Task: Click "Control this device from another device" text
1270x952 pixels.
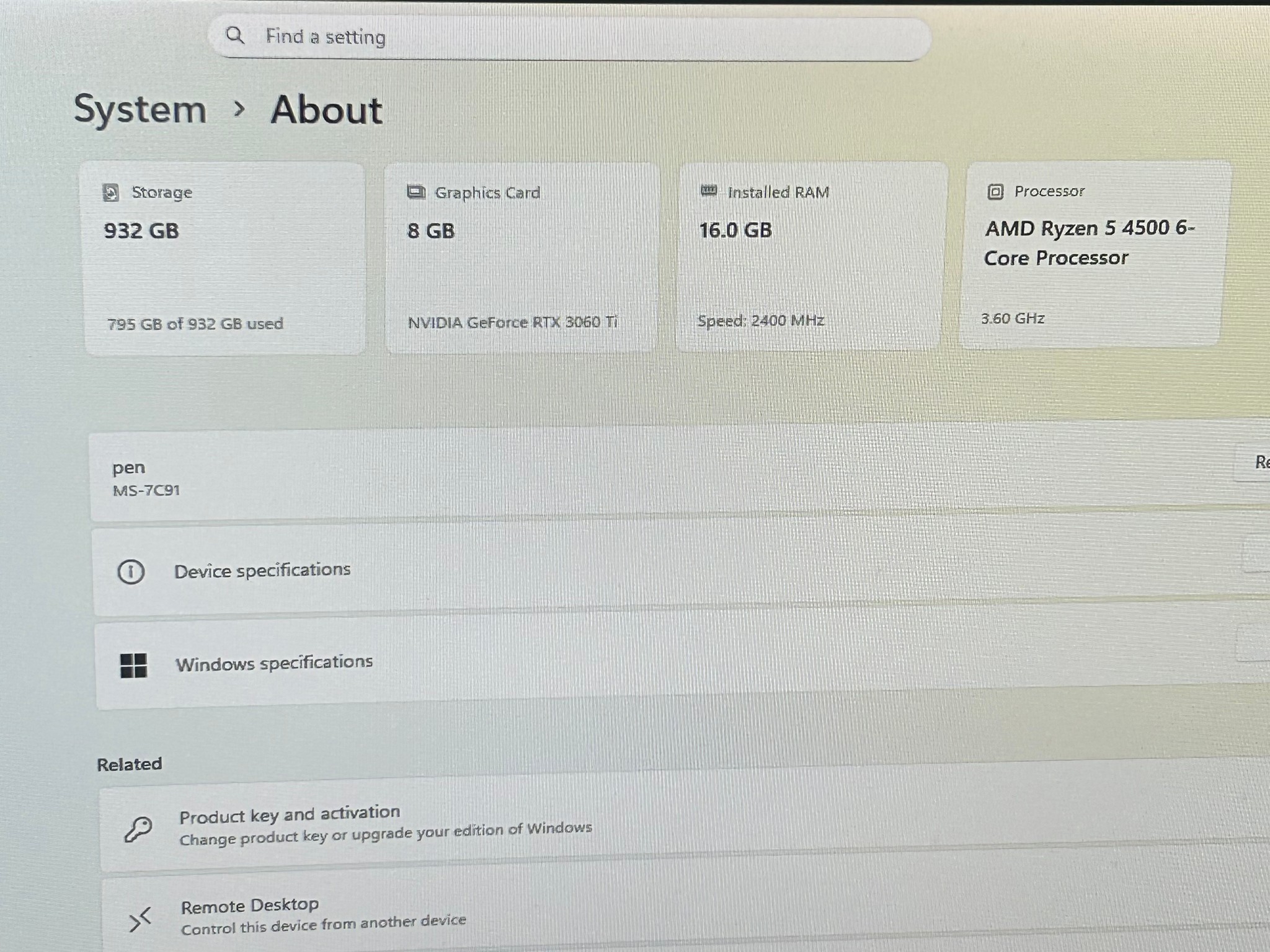Action: pos(323,925)
